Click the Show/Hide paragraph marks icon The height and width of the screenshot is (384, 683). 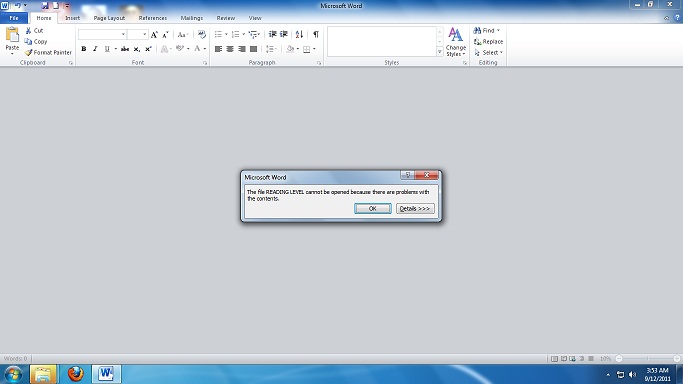pos(316,34)
